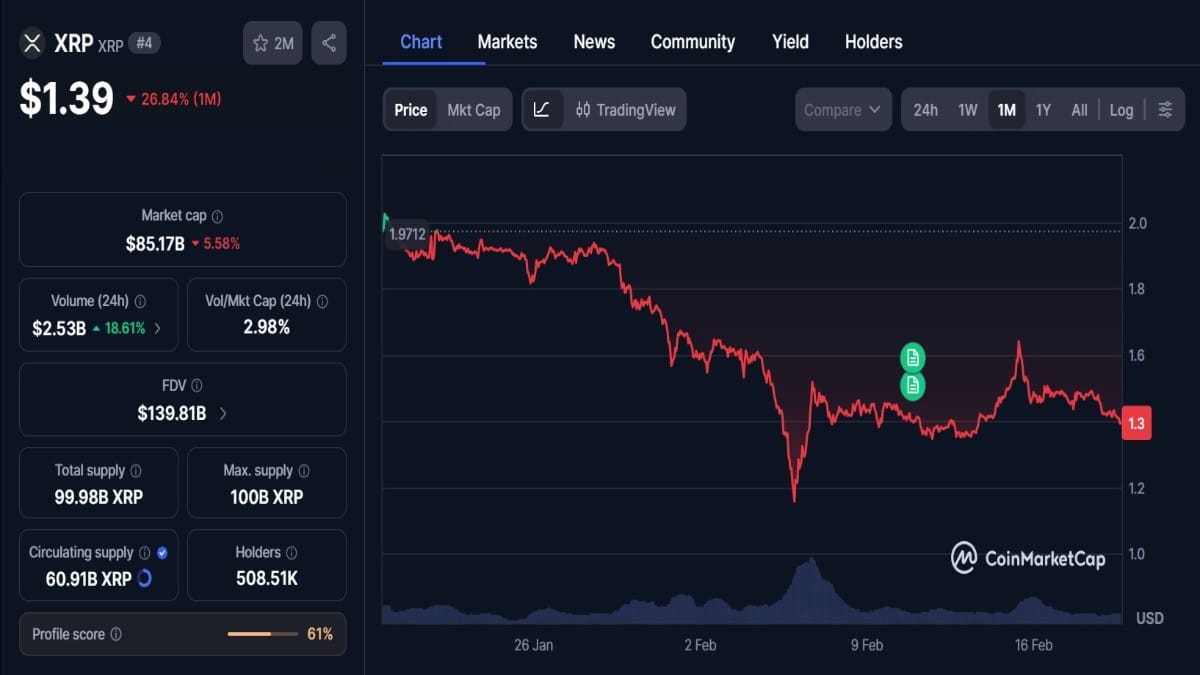1200x675 pixels.
Task: Select the line chart type icon
Action: [x=543, y=110]
